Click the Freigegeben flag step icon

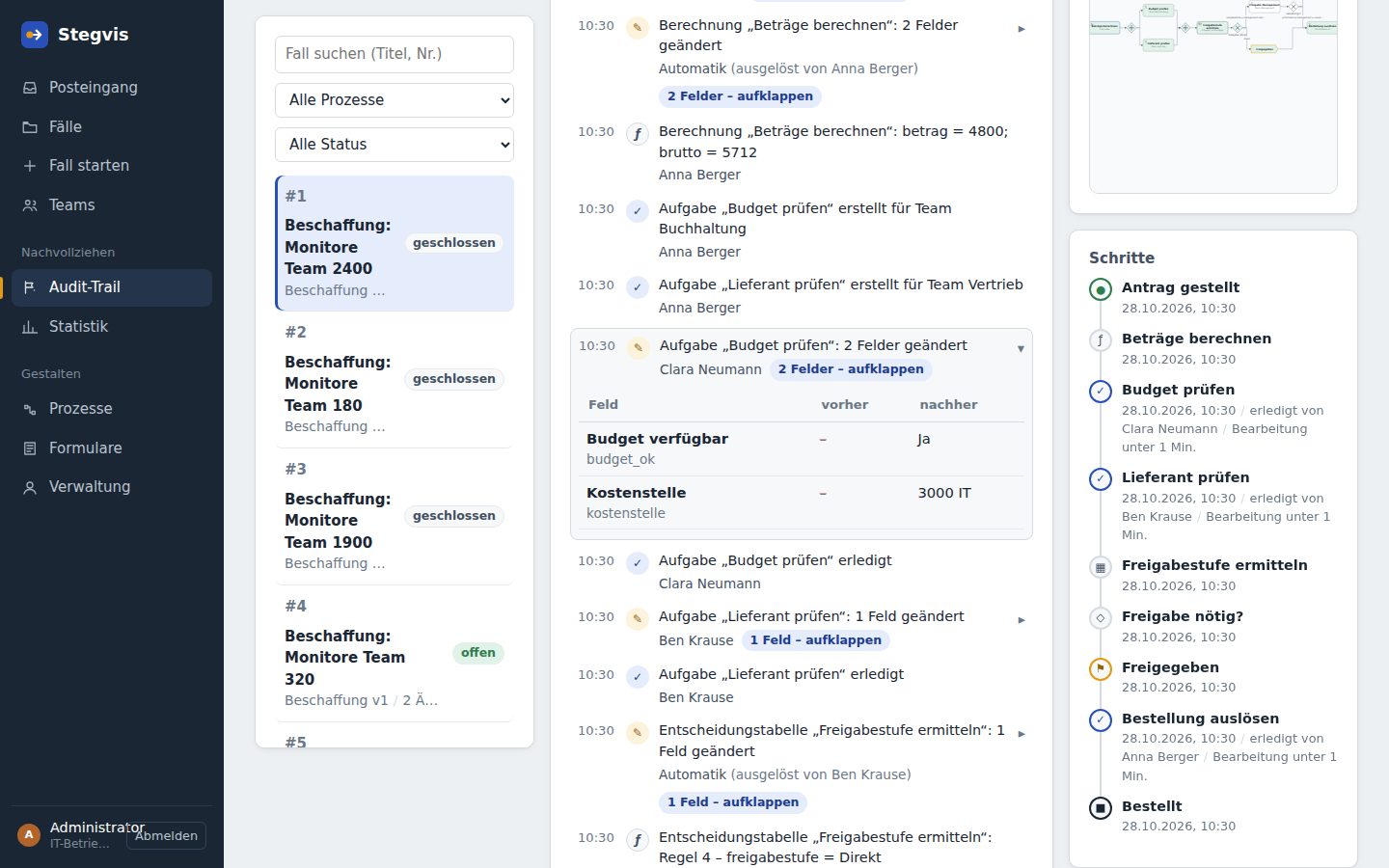click(1101, 668)
